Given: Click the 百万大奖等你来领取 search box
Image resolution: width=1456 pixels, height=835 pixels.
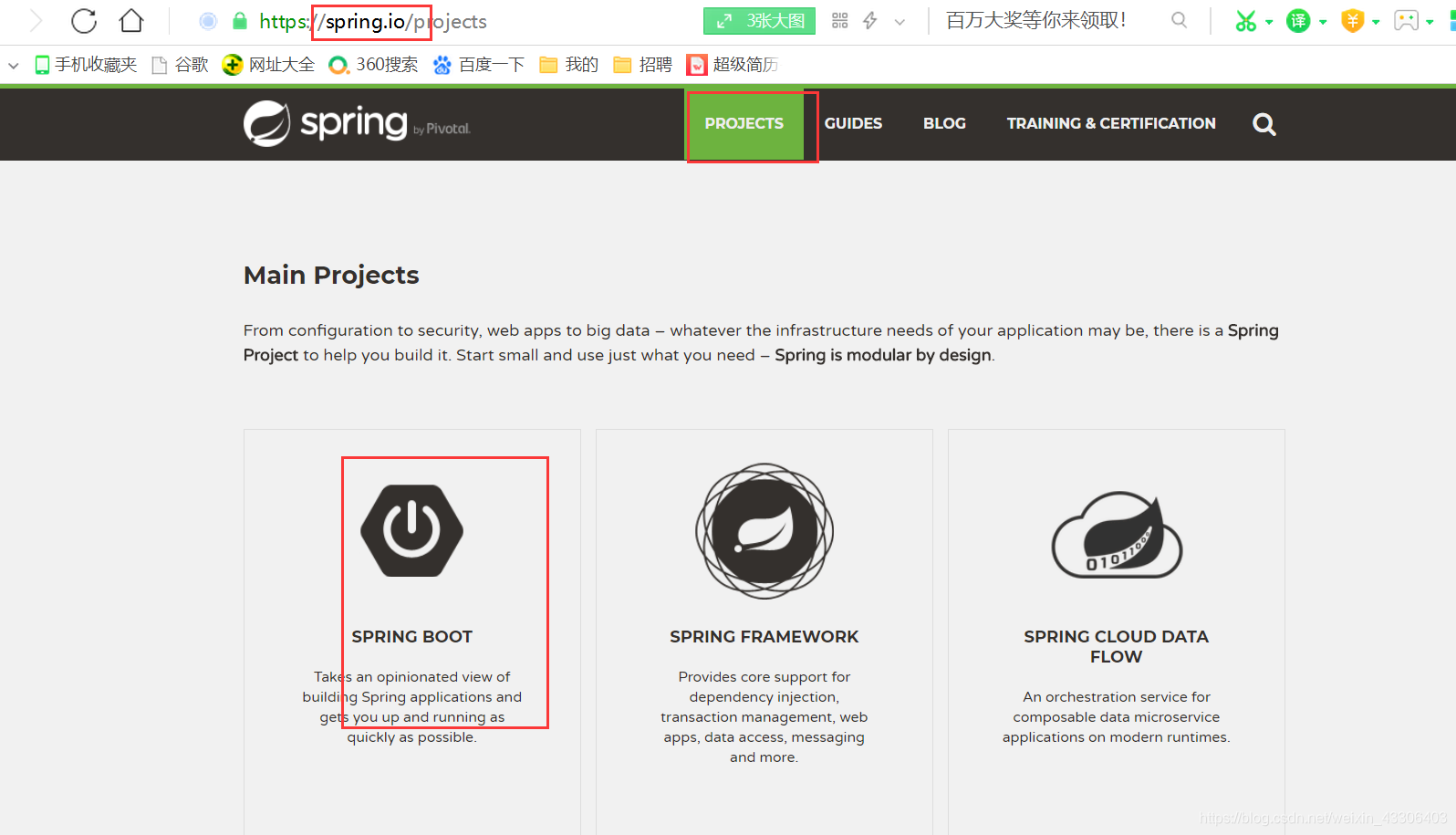Looking at the screenshot, I should pyautogui.click(x=1036, y=21).
